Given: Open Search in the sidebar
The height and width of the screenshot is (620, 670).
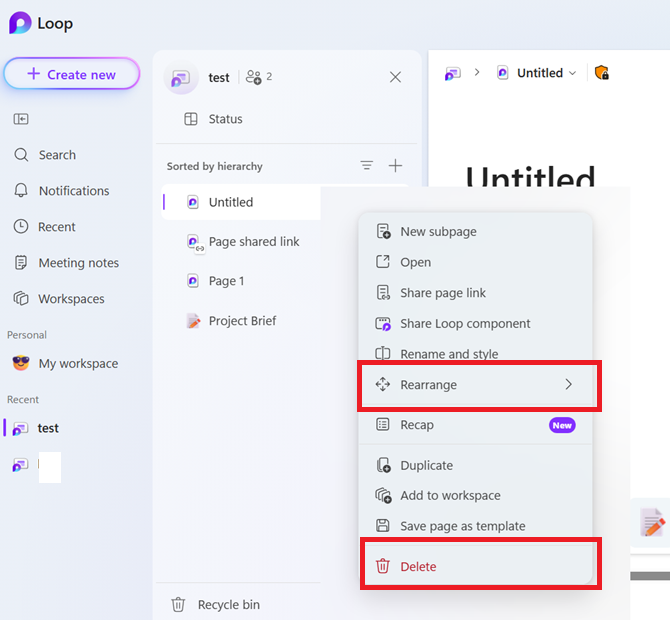Looking at the screenshot, I should (x=44, y=155).
